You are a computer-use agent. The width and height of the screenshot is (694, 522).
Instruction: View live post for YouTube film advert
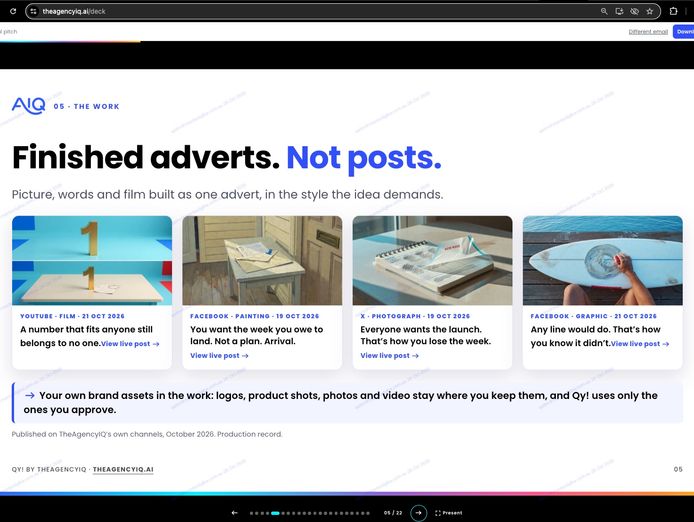130,344
